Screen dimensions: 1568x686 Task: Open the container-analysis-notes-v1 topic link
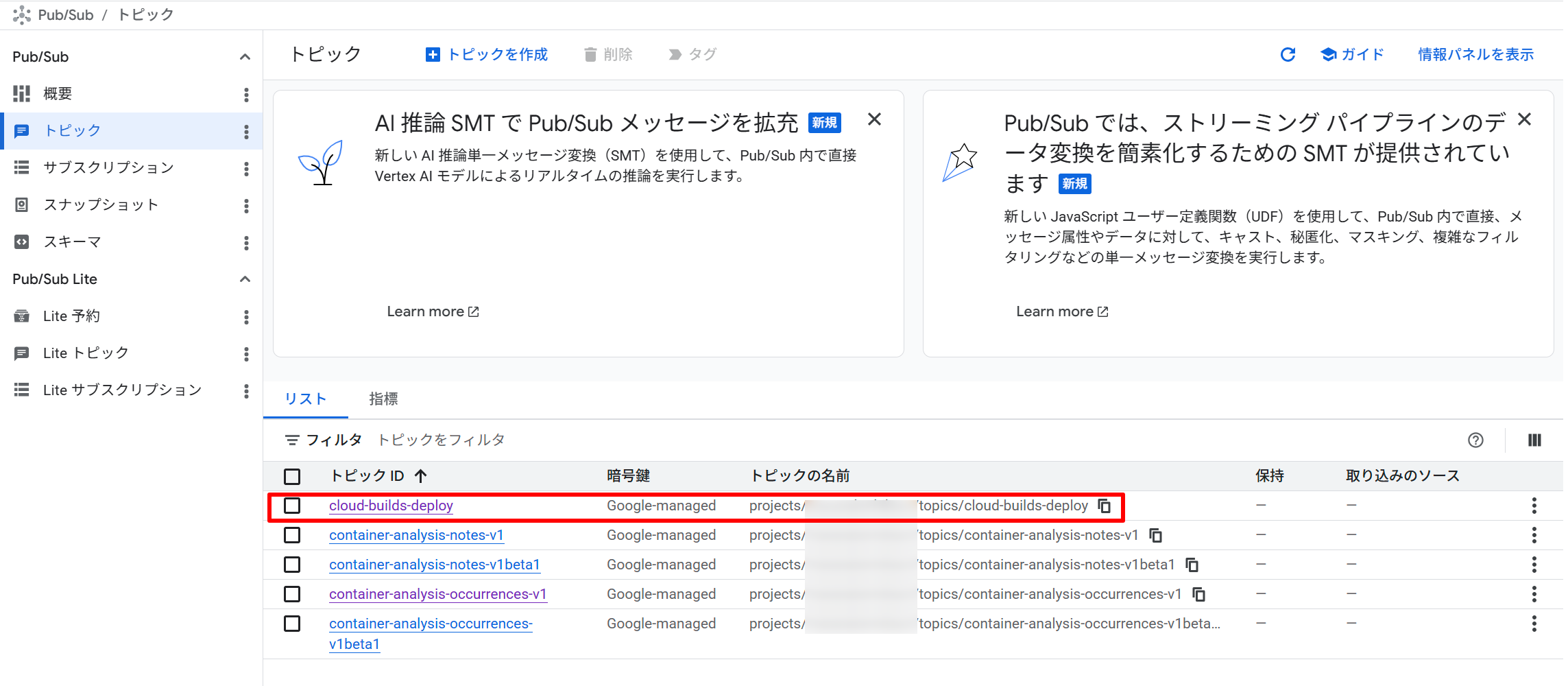[x=416, y=535]
